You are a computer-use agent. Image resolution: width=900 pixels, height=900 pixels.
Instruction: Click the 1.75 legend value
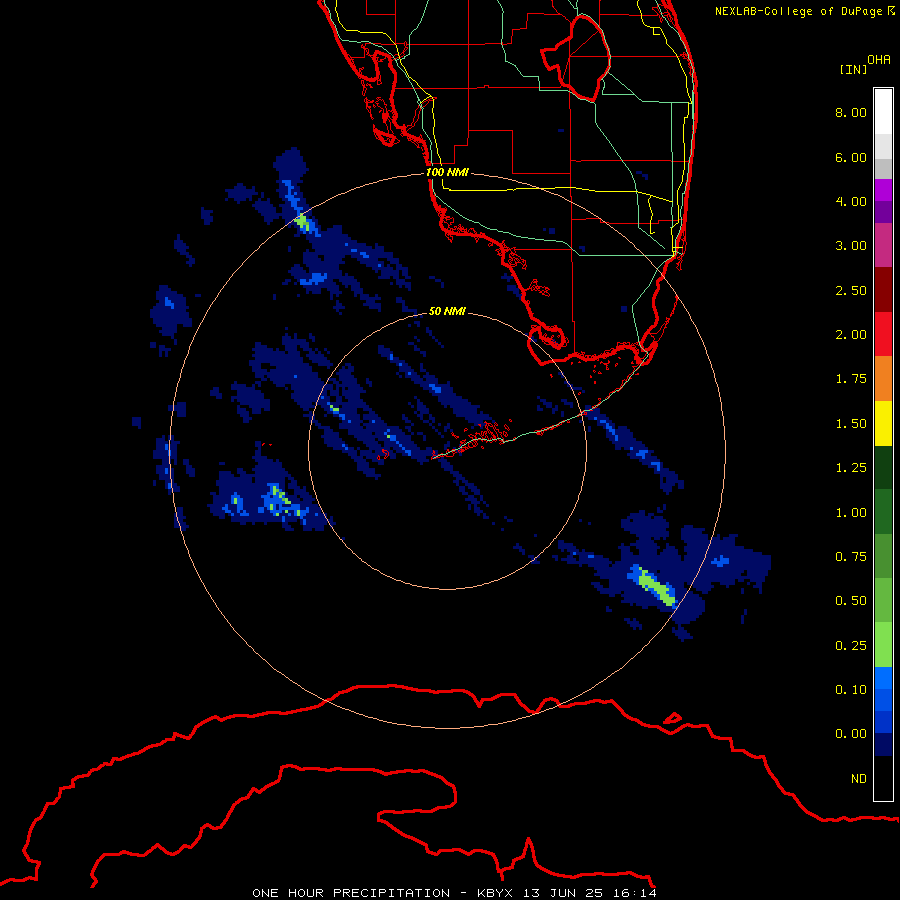tap(851, 378)
